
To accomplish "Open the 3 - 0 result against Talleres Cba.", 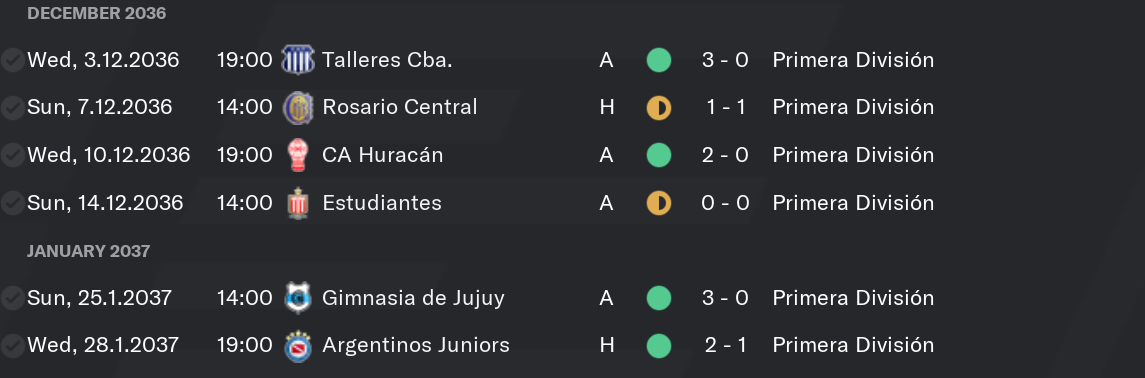I will pyautogui.click(x=725, y=60).
